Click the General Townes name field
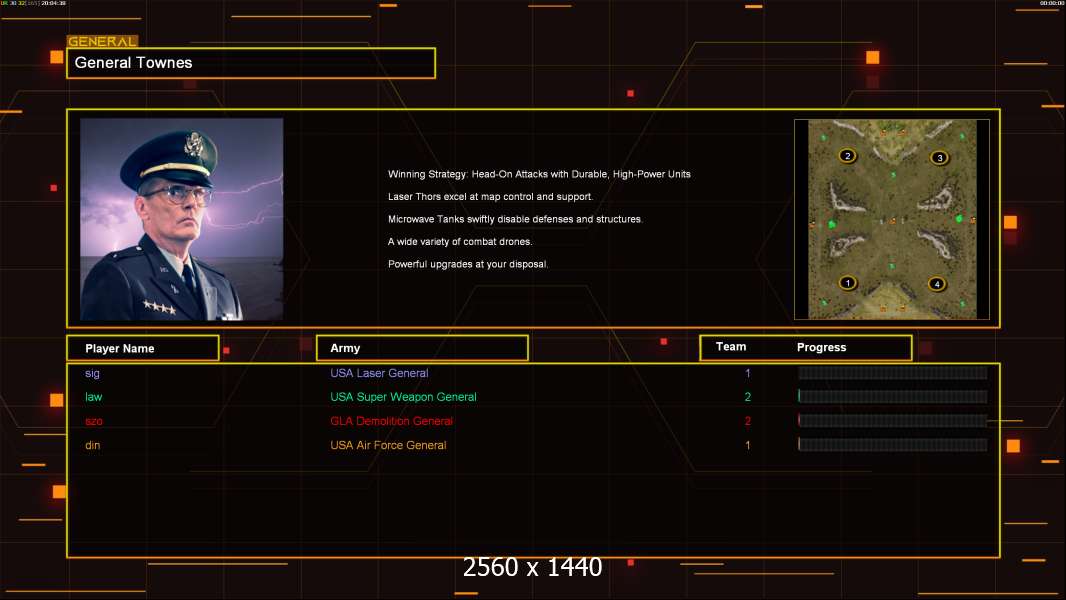 point(251,63)
